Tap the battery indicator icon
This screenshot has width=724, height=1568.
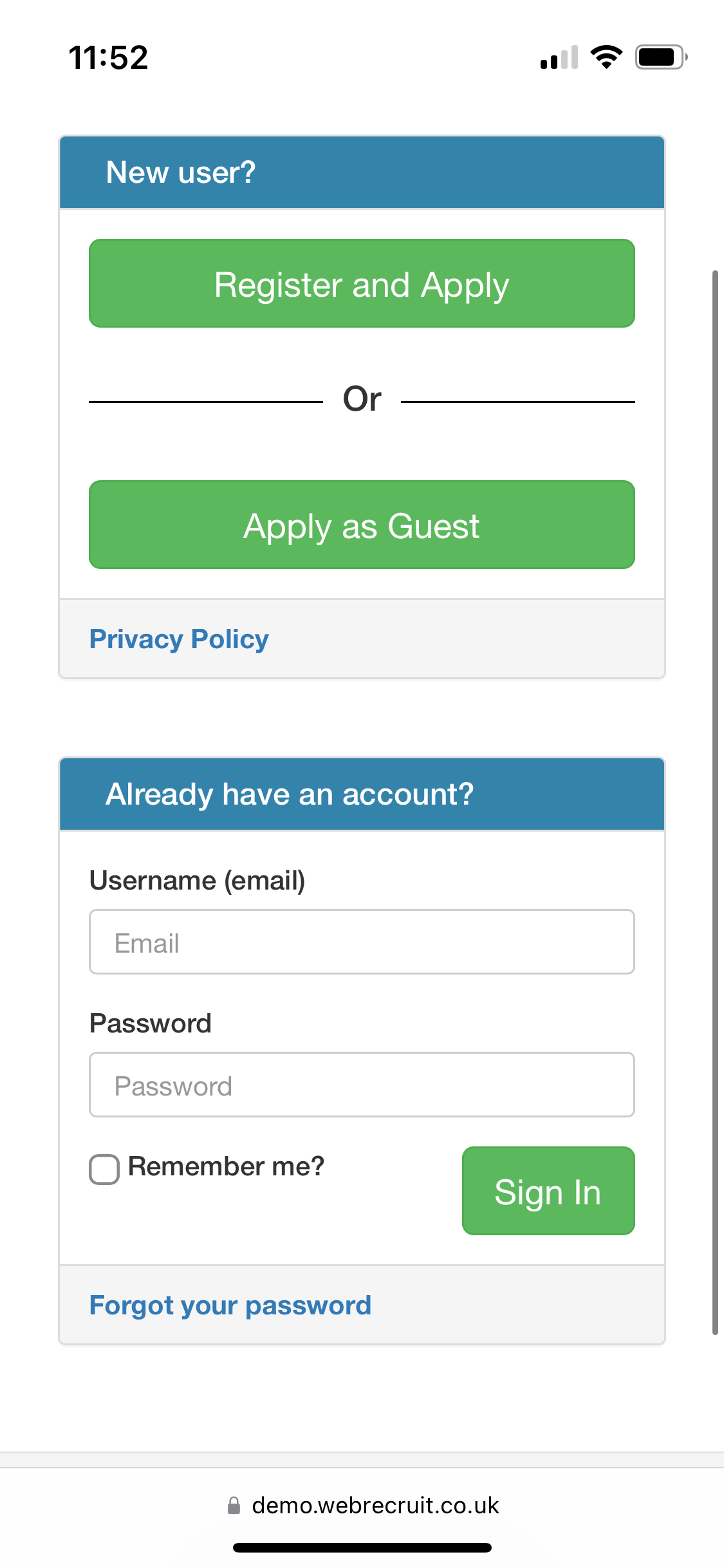pos(660,57)
